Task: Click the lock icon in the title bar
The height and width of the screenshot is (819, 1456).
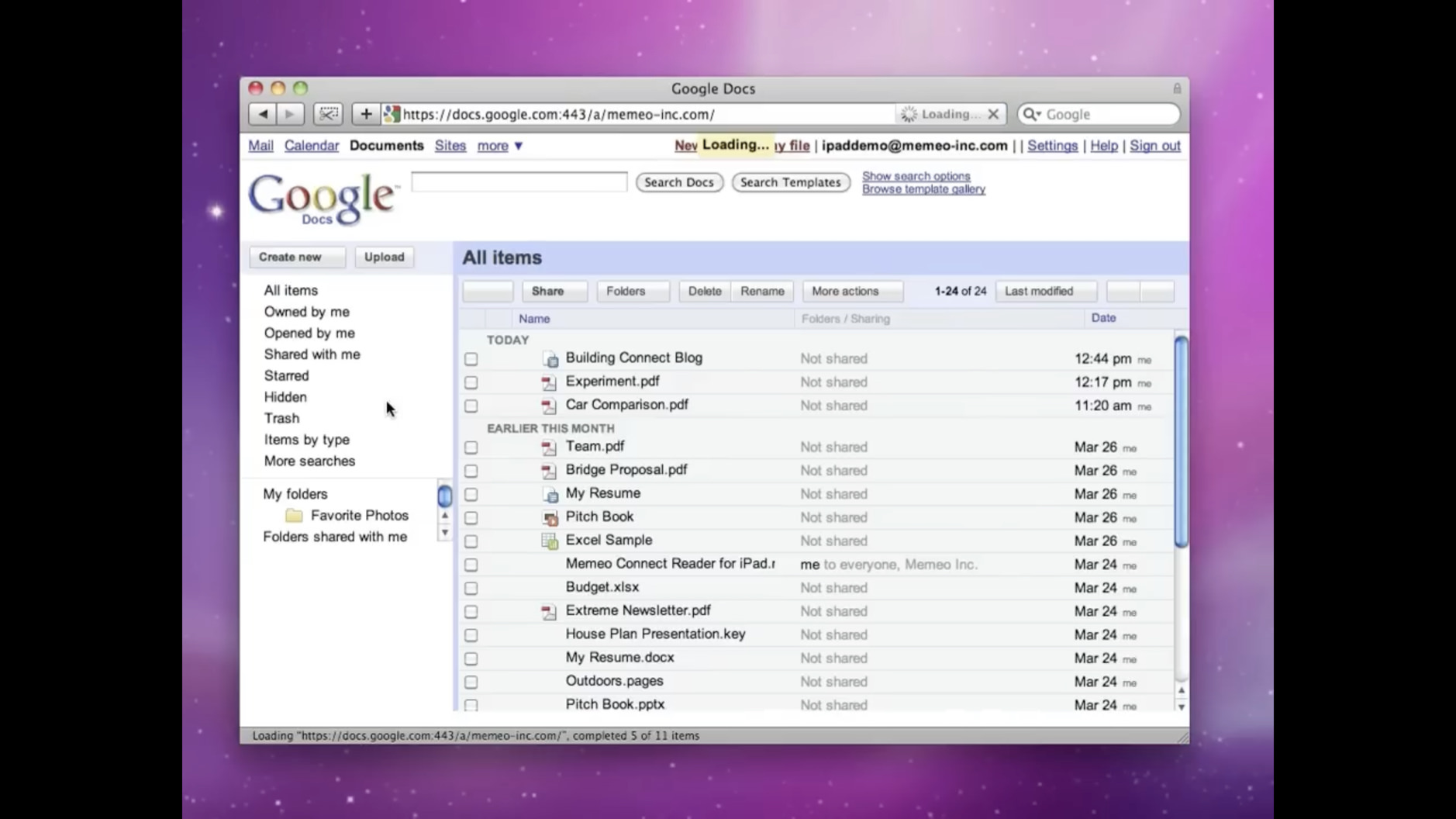Action: pos(1176,88)
